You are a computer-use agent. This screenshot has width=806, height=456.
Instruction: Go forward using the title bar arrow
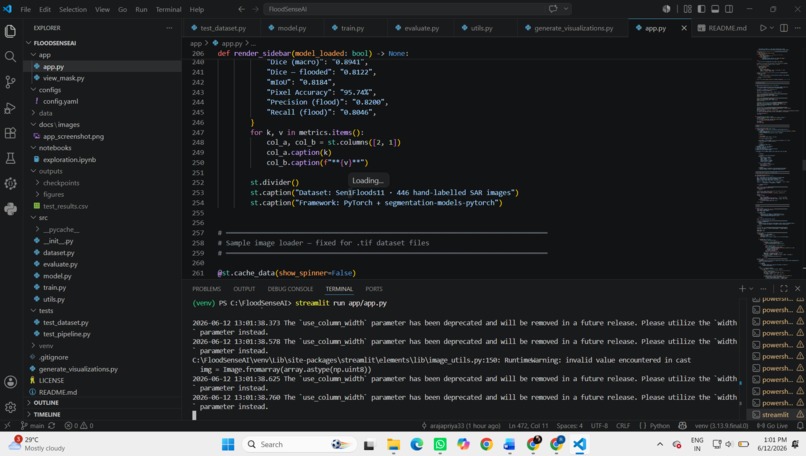255,9
